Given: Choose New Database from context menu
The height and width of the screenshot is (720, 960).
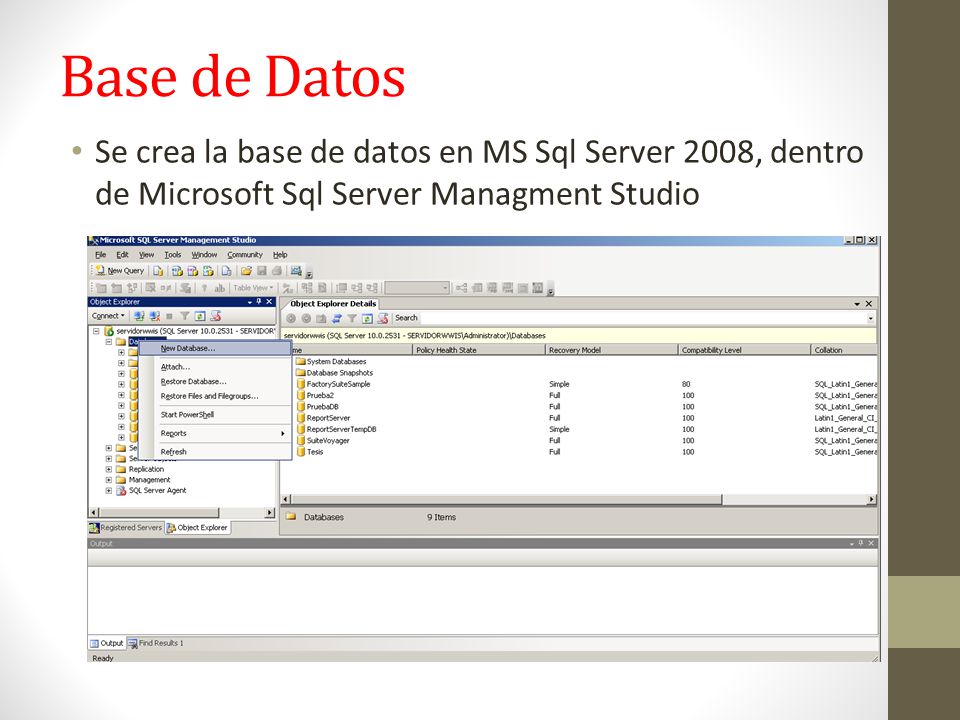Looking at the screenshot, I should point(216,348).
